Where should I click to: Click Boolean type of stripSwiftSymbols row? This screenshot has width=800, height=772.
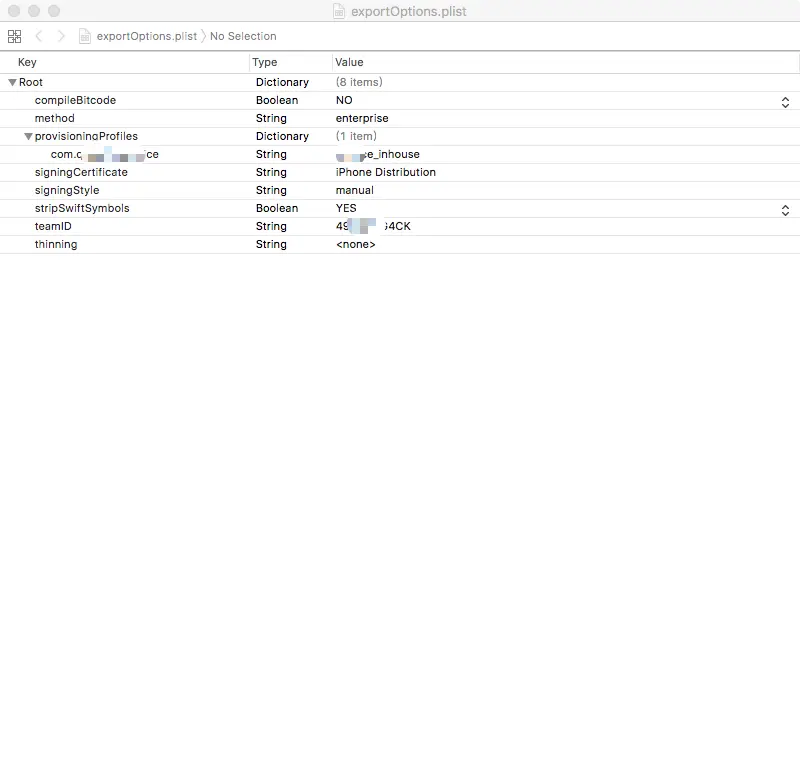(x=277, y=208)
